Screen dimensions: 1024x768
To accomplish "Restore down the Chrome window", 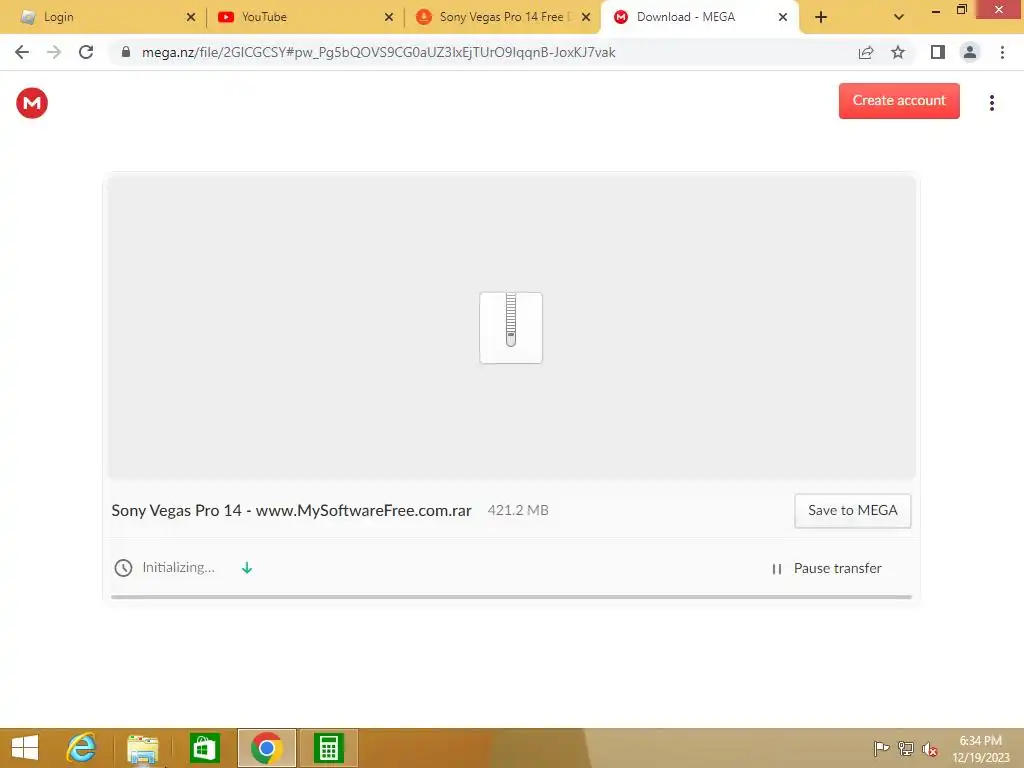I will click(x=961, y=10).
